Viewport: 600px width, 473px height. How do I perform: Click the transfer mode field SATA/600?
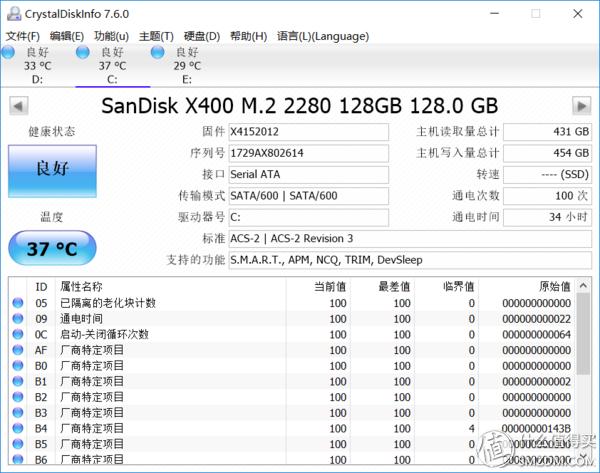(308, 196)
